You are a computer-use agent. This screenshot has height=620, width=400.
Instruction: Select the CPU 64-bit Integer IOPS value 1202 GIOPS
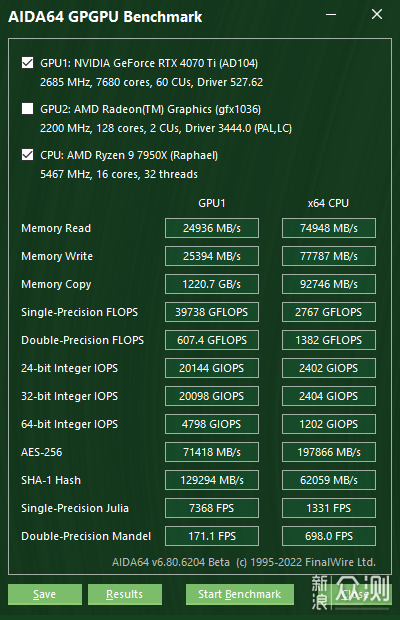(329, 424)
